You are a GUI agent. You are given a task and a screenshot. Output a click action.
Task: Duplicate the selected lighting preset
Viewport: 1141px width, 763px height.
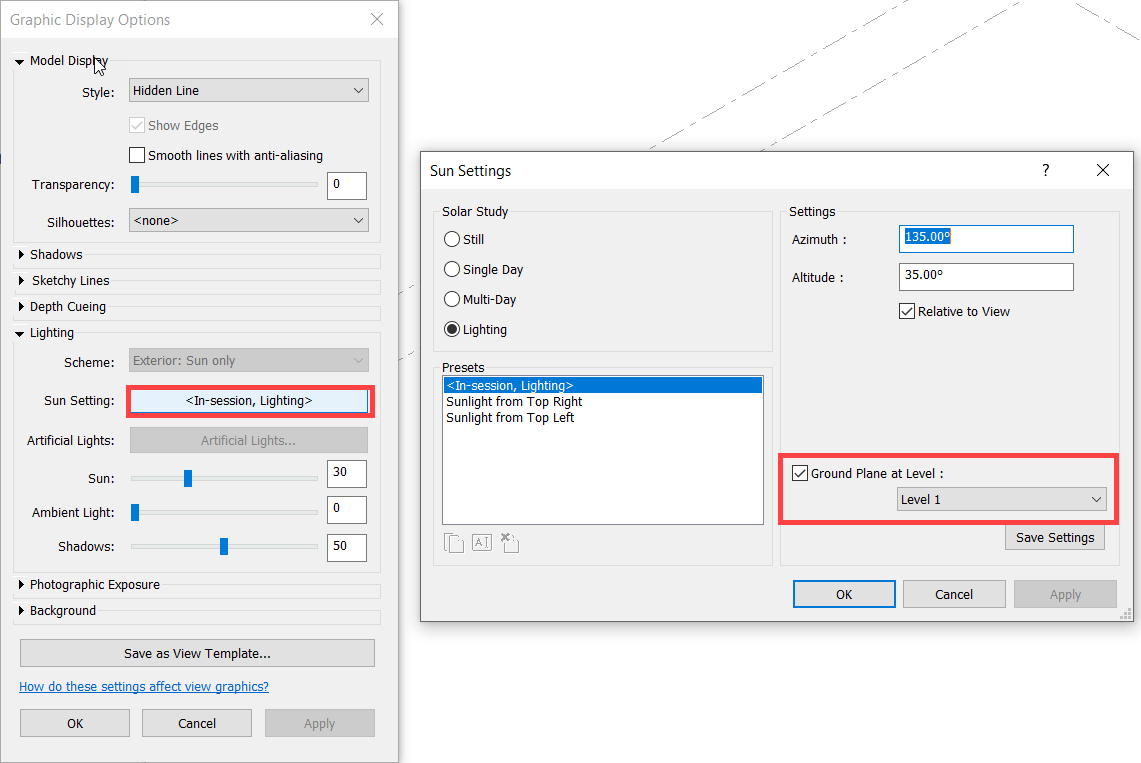pos(453,542)
